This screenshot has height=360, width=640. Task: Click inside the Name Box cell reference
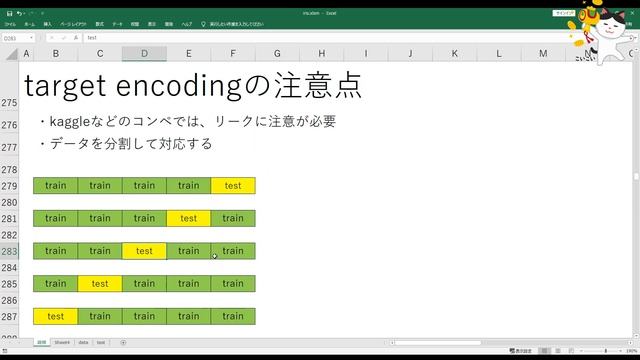pos(15,38)
